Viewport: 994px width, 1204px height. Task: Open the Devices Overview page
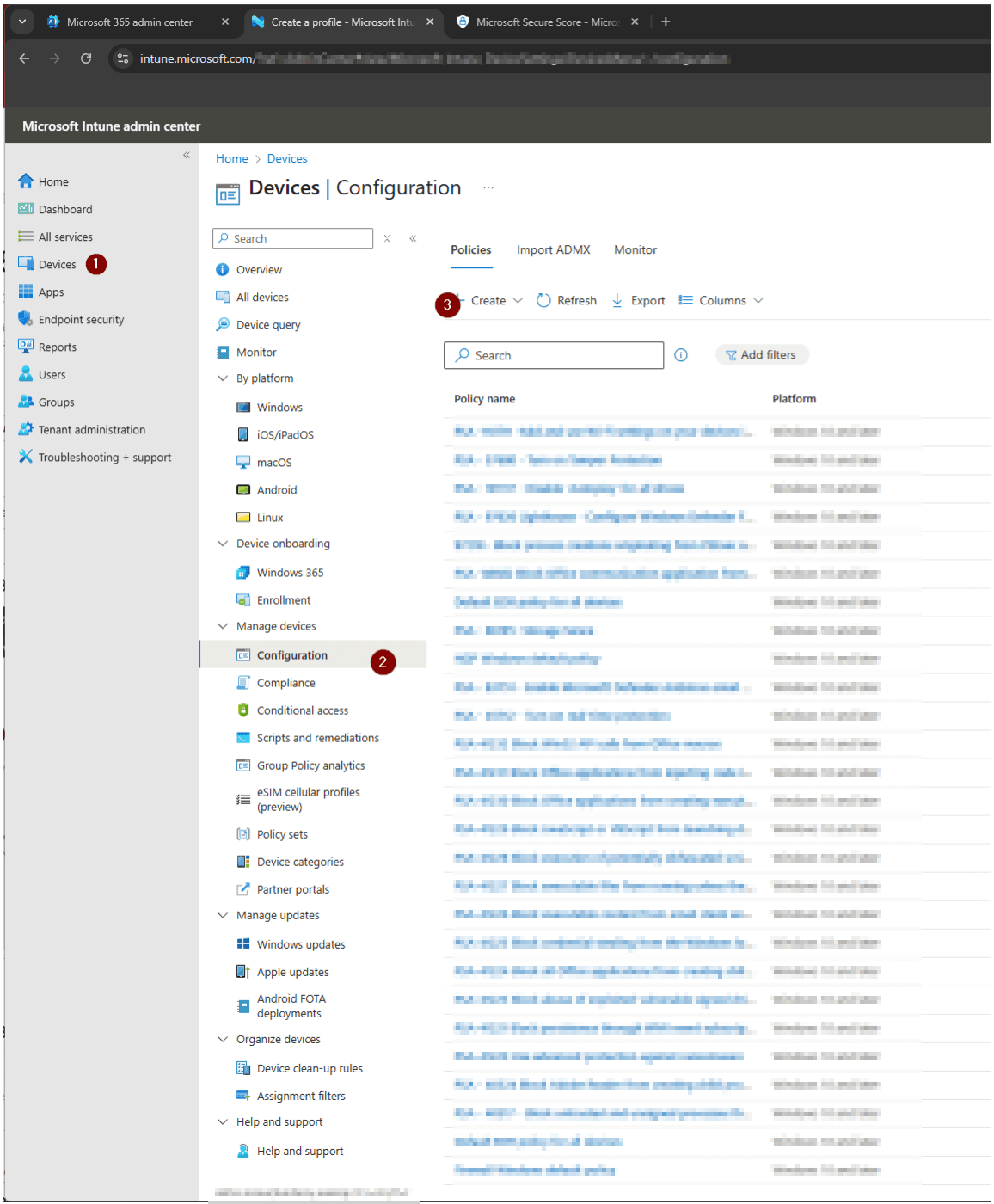pos(259,270)
